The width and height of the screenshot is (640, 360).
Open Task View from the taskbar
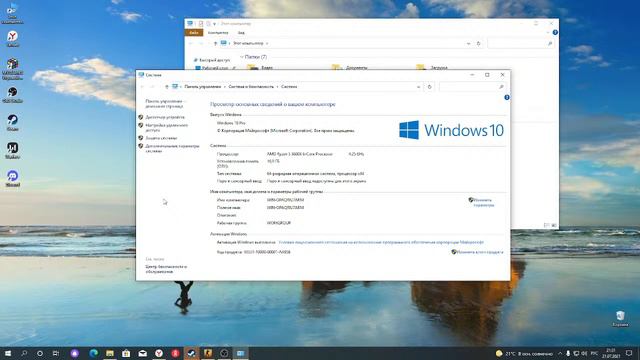[56, 353]
